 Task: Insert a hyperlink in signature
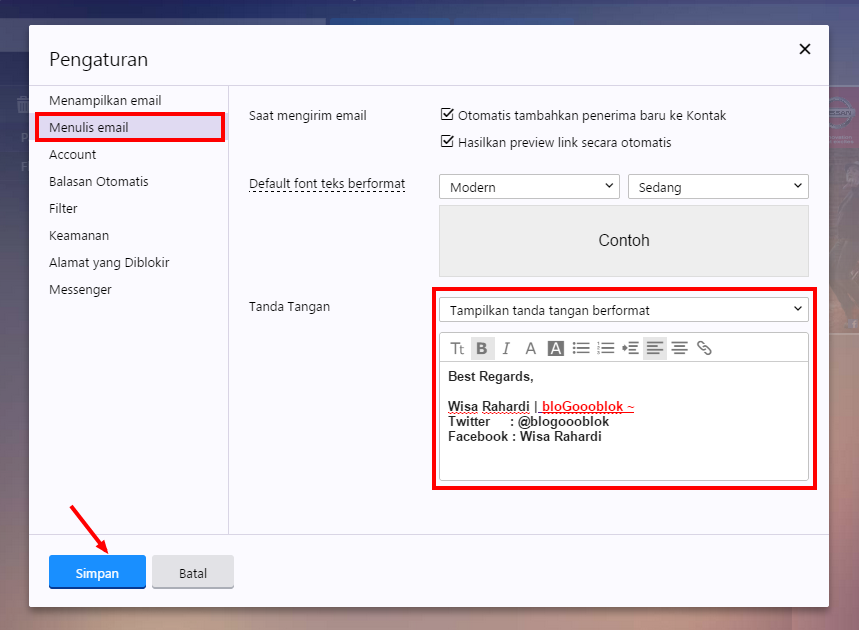tap(704, 348)
